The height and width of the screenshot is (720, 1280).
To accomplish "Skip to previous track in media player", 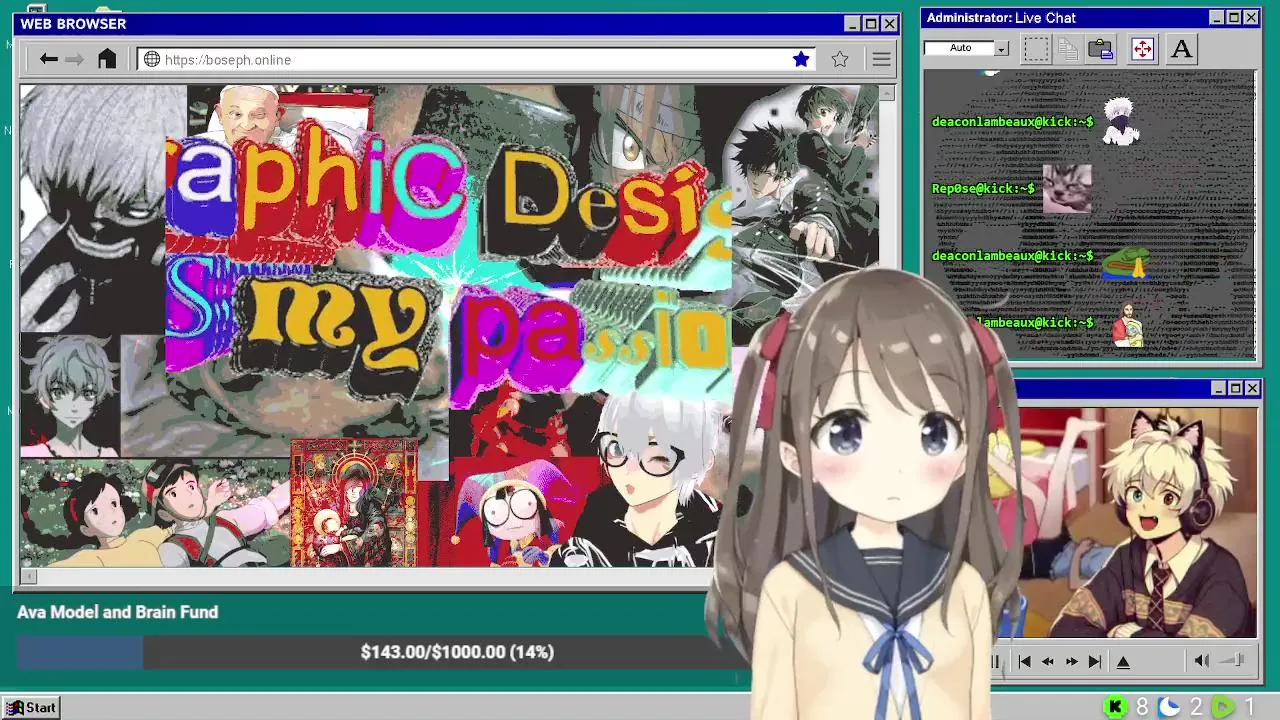I will [1024, 661].
